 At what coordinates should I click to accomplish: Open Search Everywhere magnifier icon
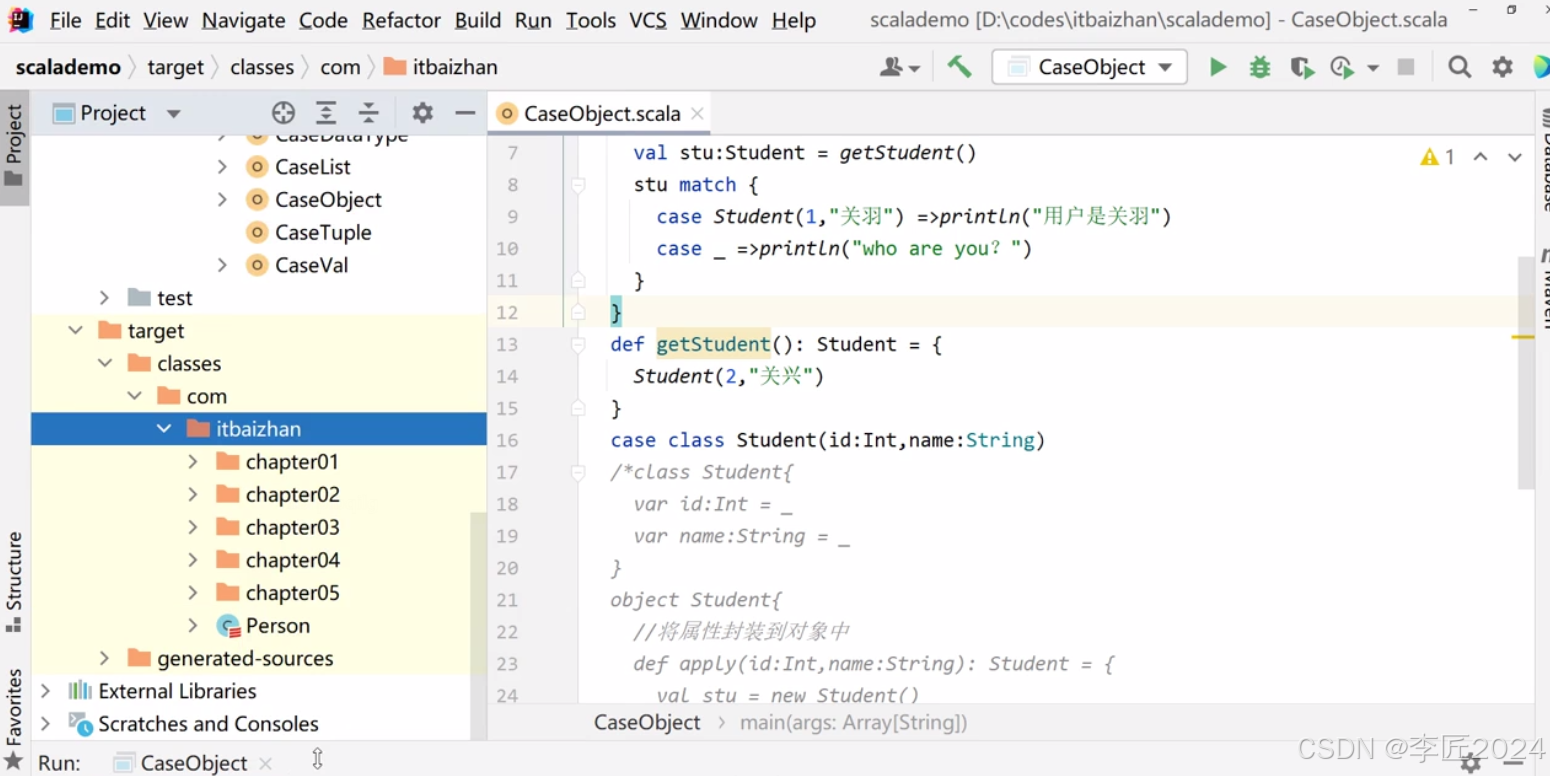click(1459, 67)
